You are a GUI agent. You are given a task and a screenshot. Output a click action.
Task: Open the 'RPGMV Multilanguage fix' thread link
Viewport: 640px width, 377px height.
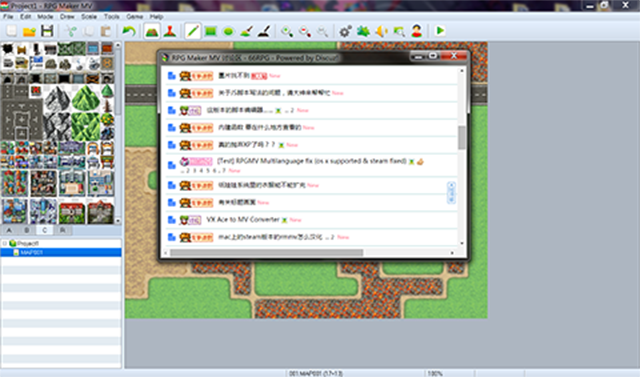312,161
